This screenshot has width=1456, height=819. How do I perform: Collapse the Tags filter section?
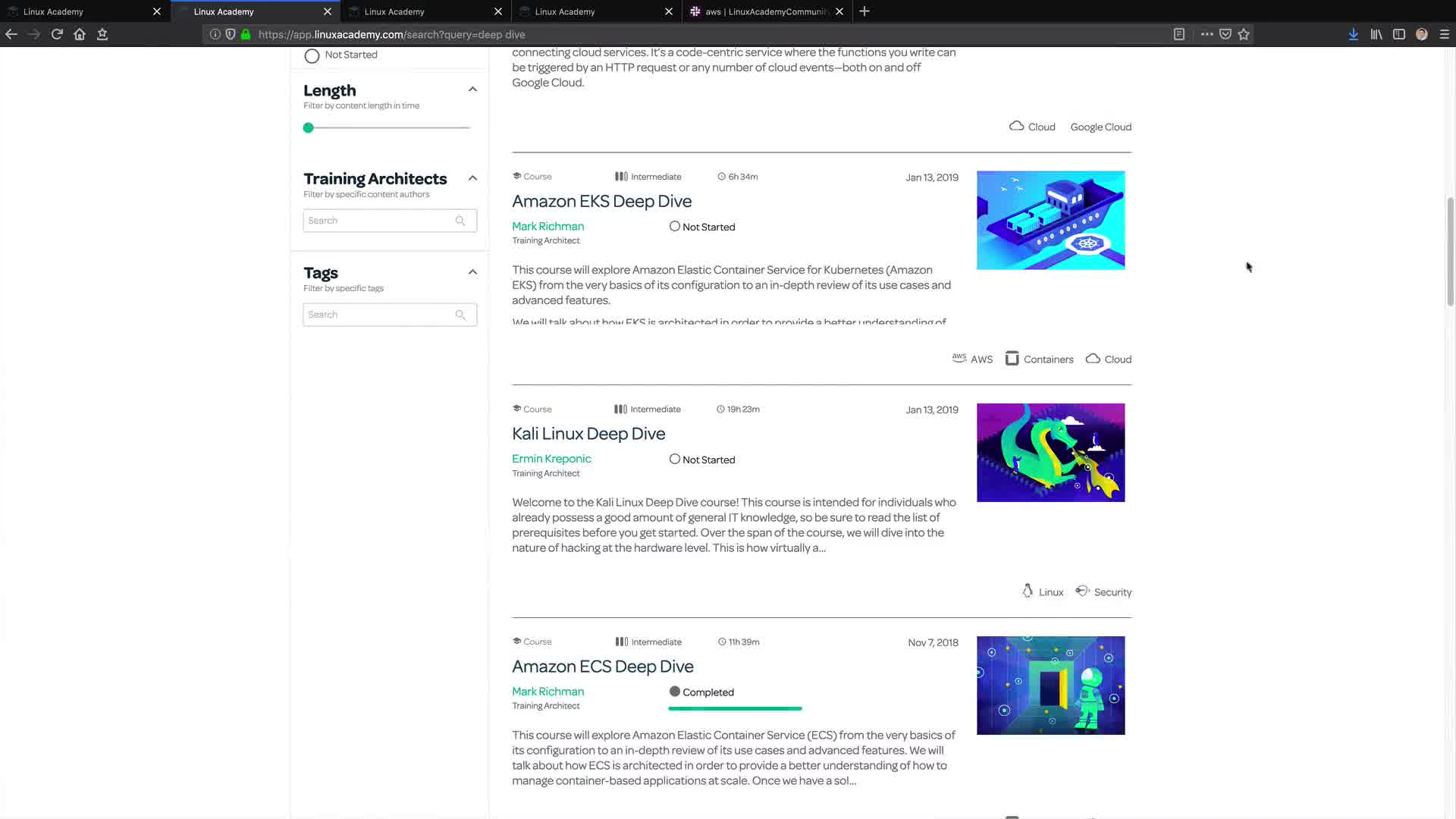472,272
